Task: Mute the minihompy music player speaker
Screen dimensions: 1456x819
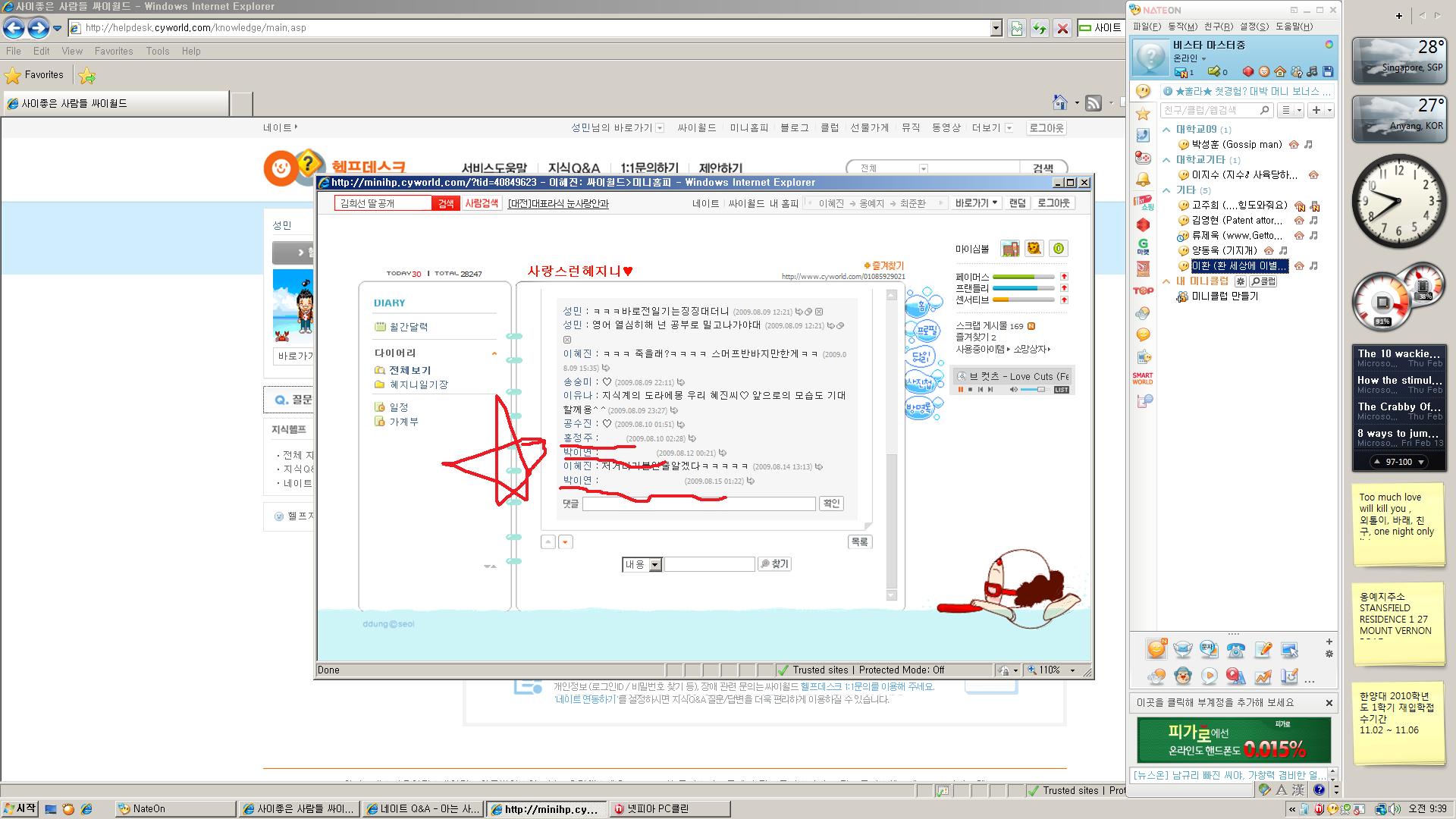Action: (x=1013, y=390)
